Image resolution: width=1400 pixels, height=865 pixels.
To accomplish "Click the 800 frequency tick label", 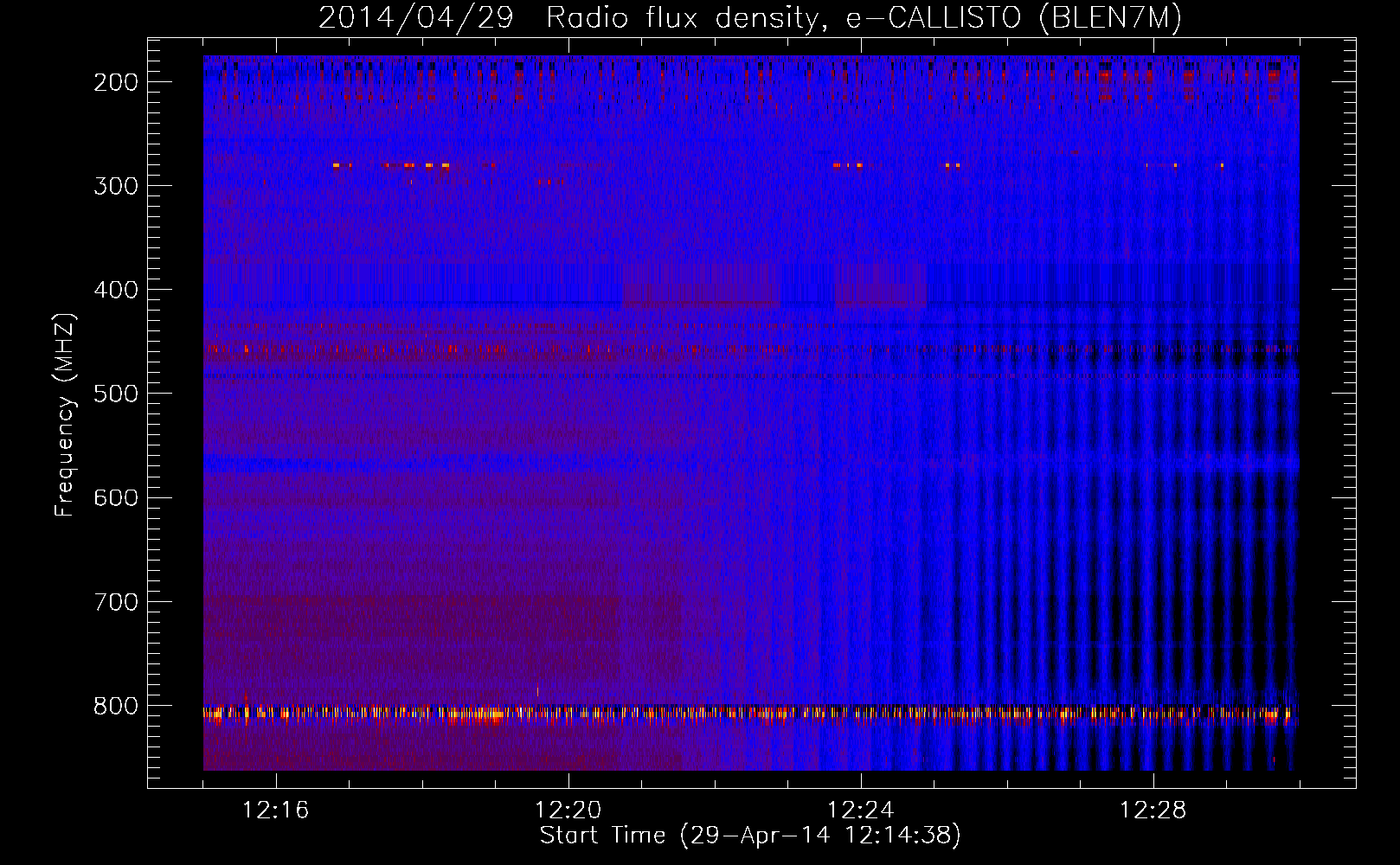I will click(x=116, y=706).
